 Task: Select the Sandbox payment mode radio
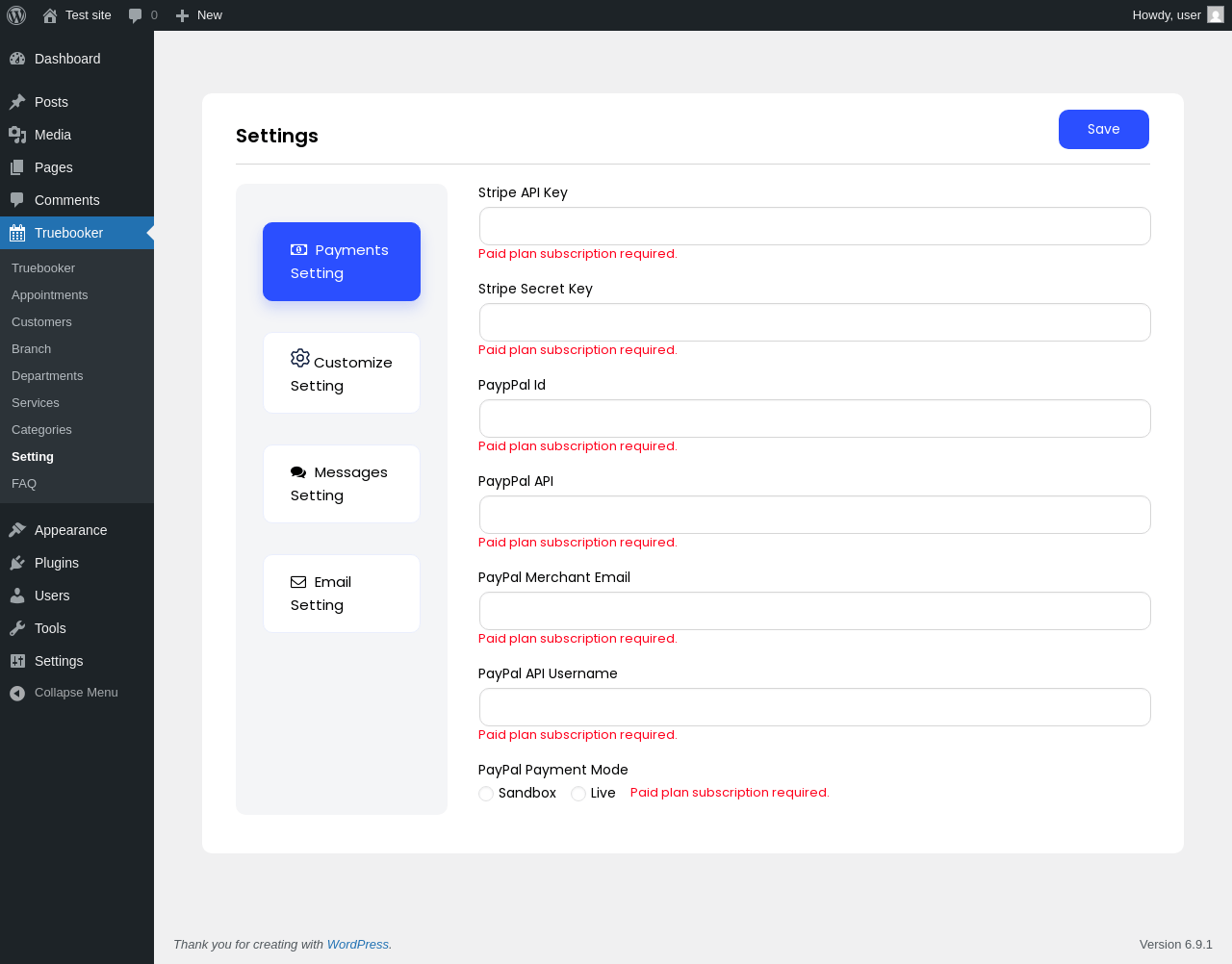(486, 794)
